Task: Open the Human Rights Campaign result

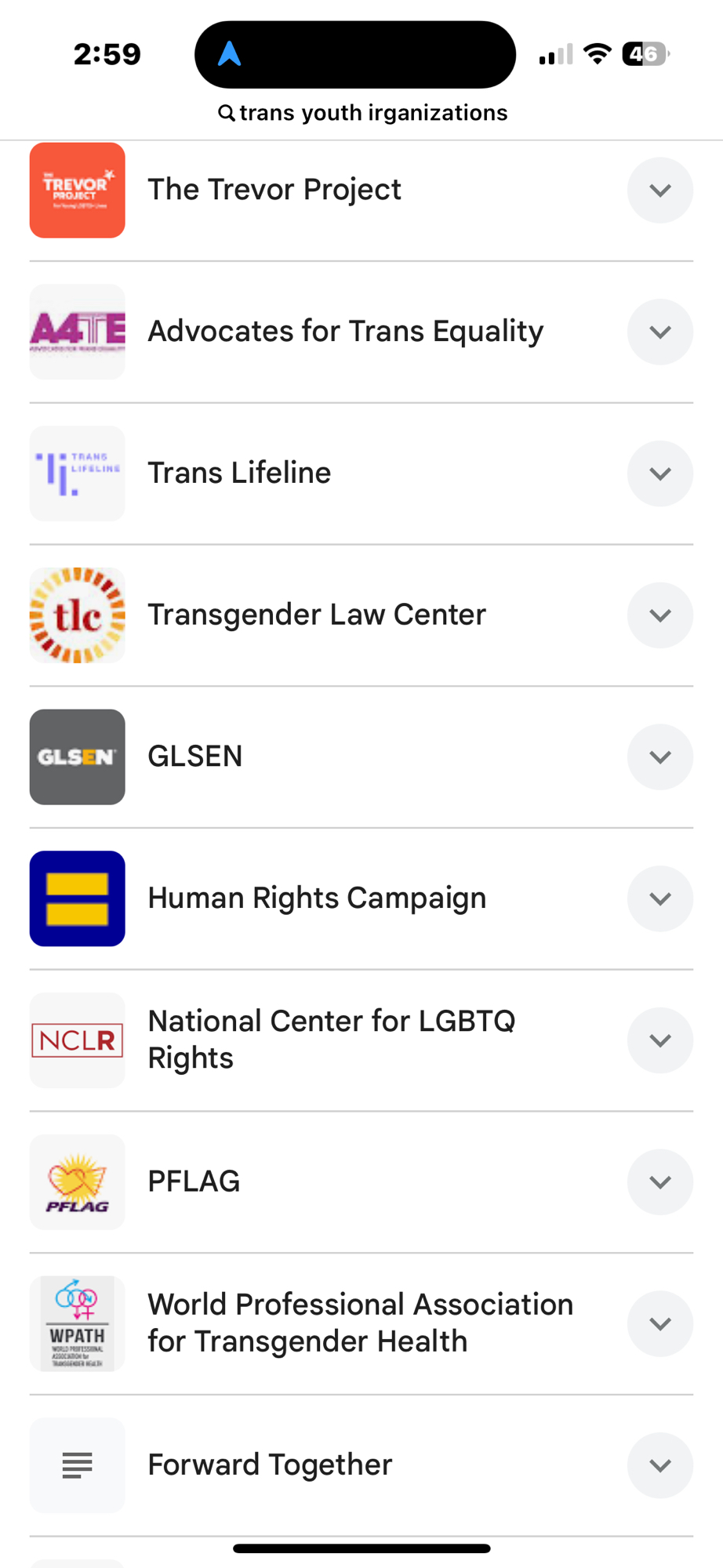Action: click(317, 898)
